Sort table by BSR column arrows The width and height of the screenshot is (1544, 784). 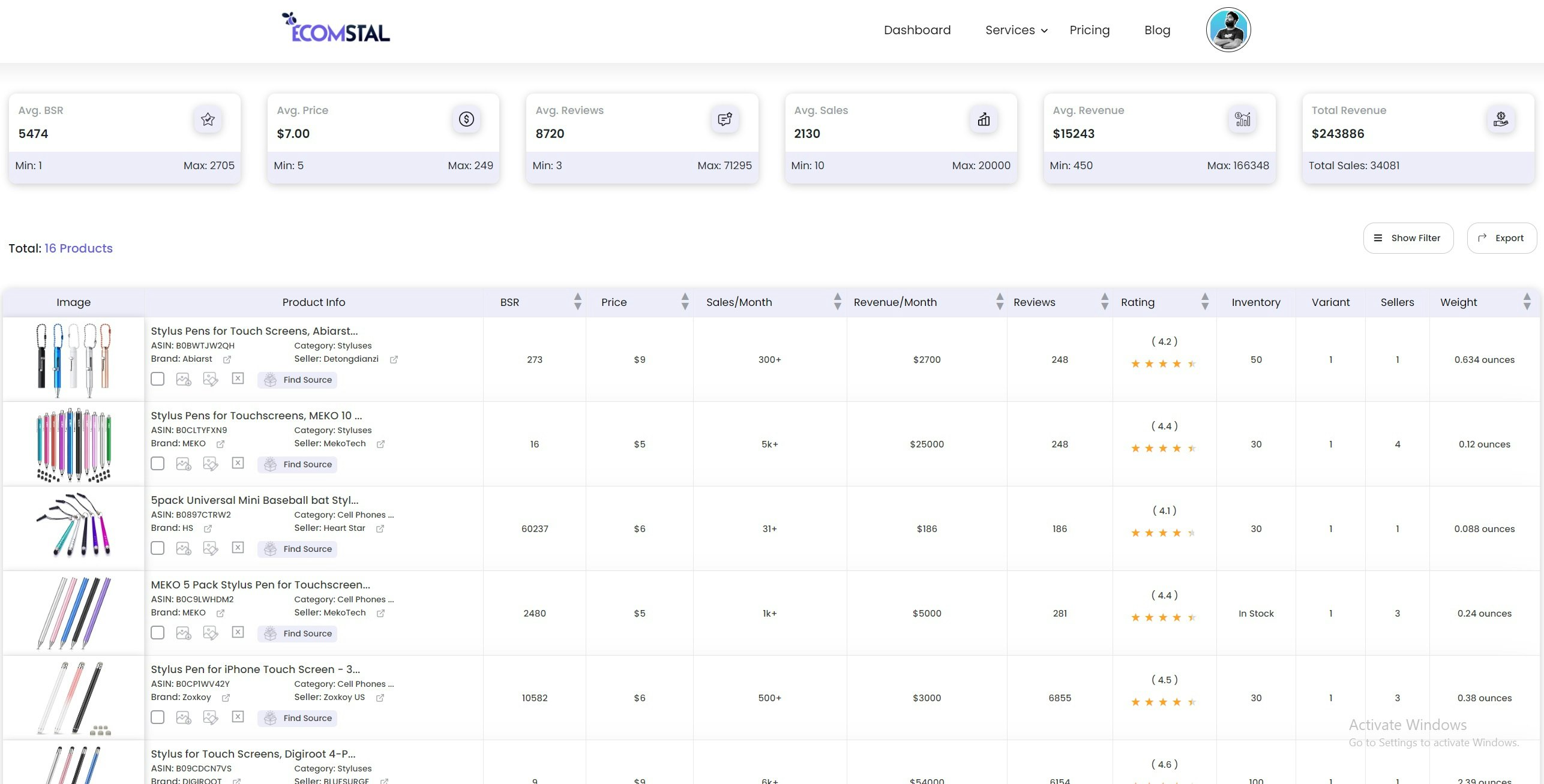[577, 302]
